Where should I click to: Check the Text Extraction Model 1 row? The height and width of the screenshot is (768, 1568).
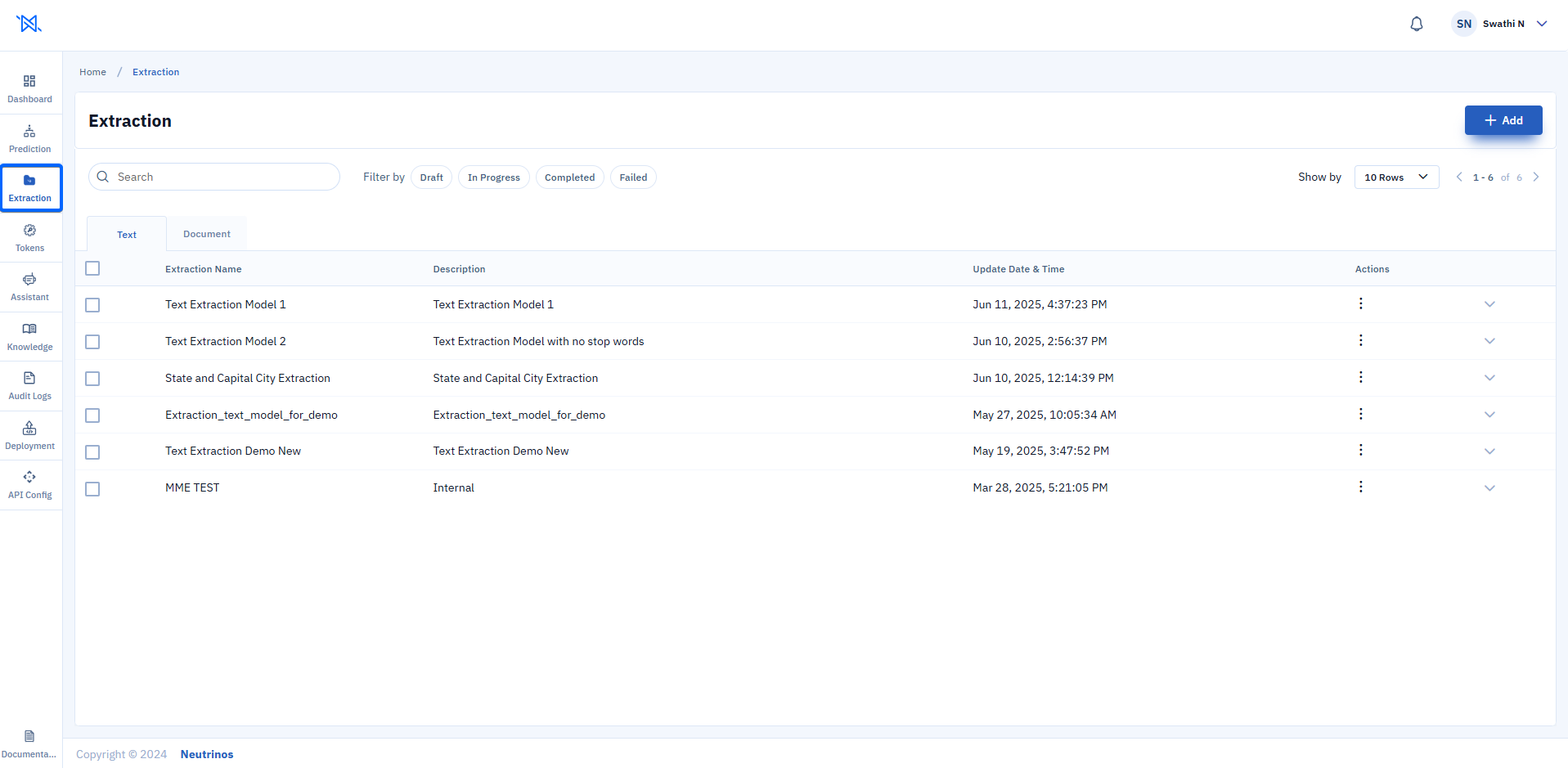(x=92, y=305)
